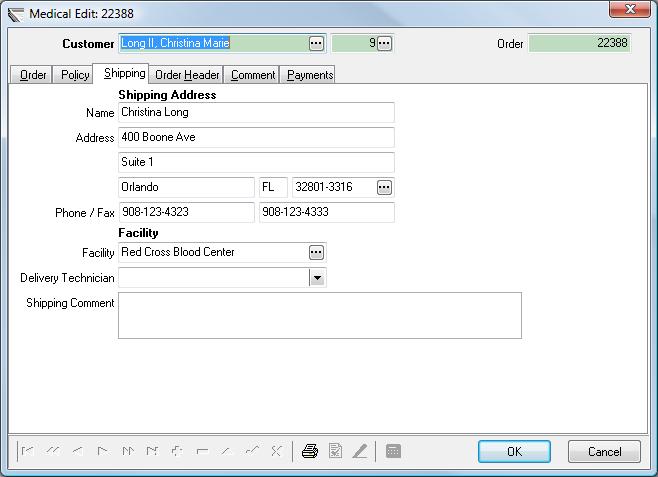The image size is (658, 477).
Task: Click the previous record arrow icon
Action: click(x=78, y=451)
